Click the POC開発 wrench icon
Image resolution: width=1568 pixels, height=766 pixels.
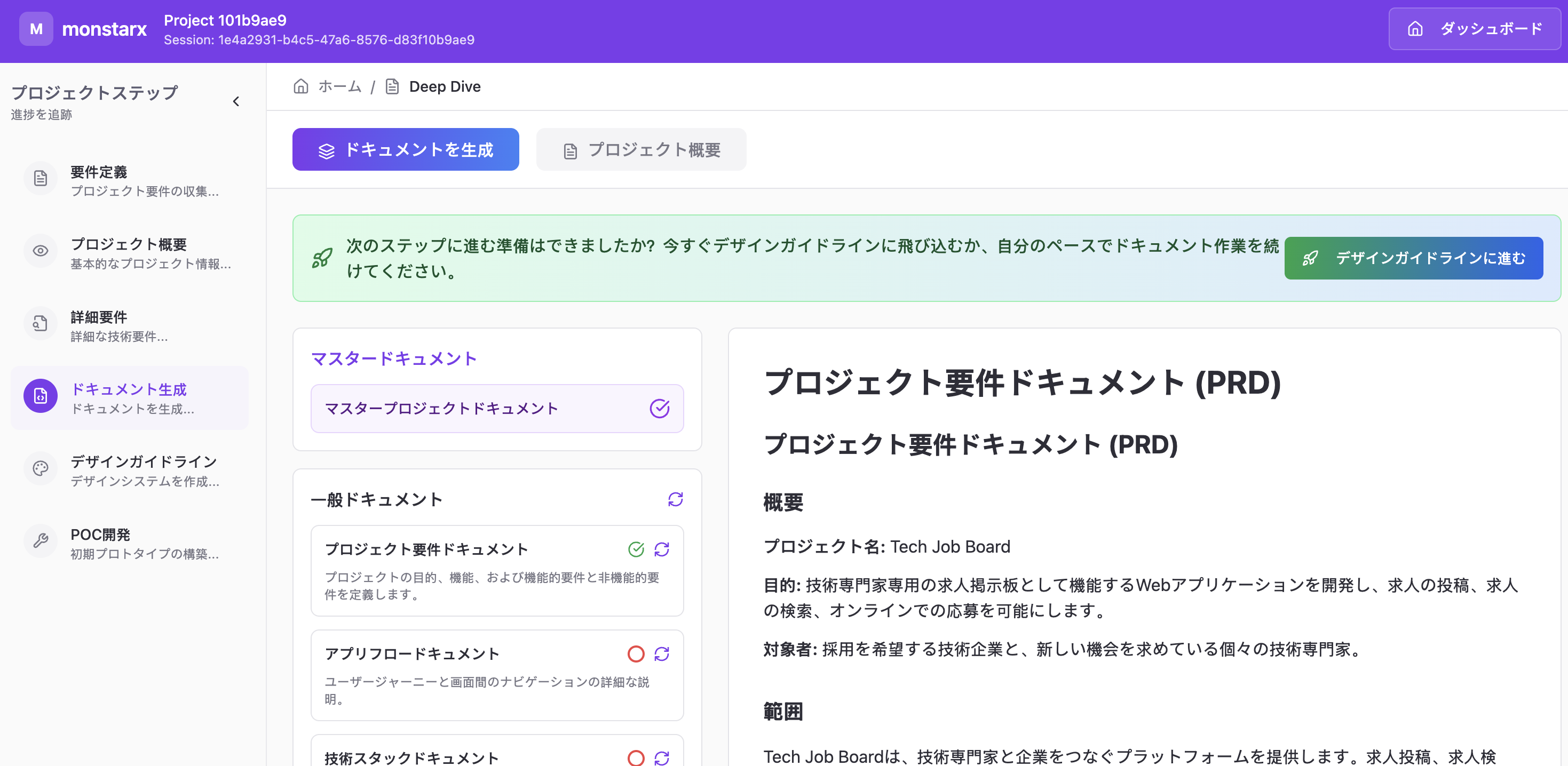[x=40, y=540]
